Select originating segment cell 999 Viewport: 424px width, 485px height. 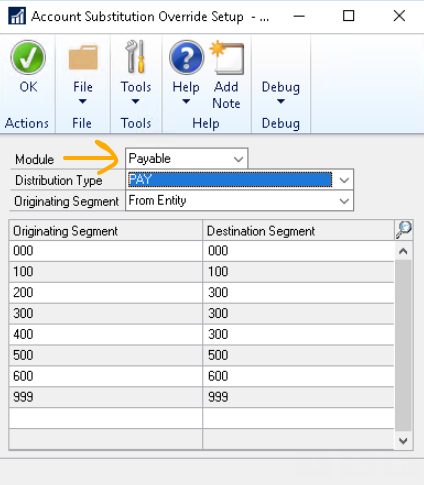[x=106, y=397]
